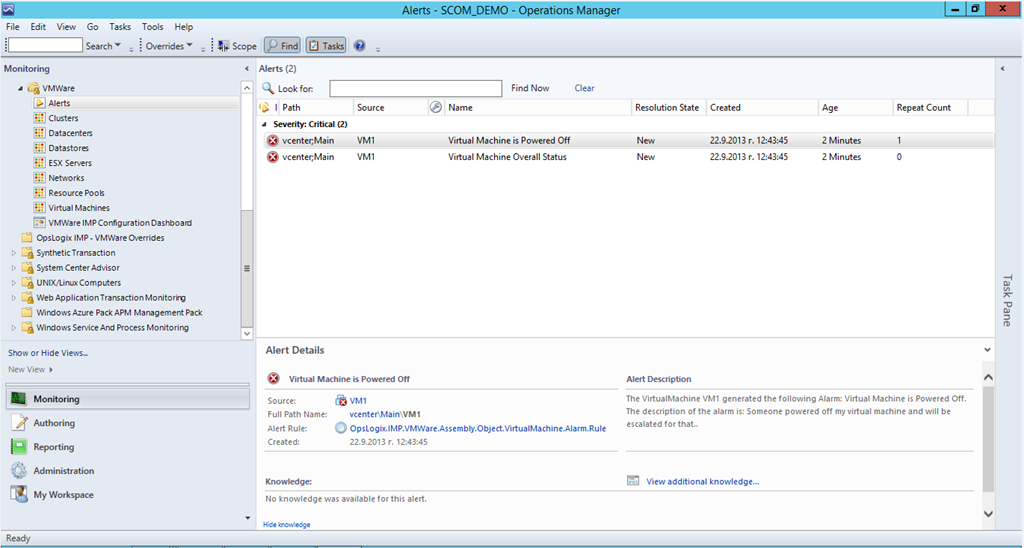Viewport: 1024px width, 548px height.
Task: Click the Find Now button
Action: [x=530, y=88]
